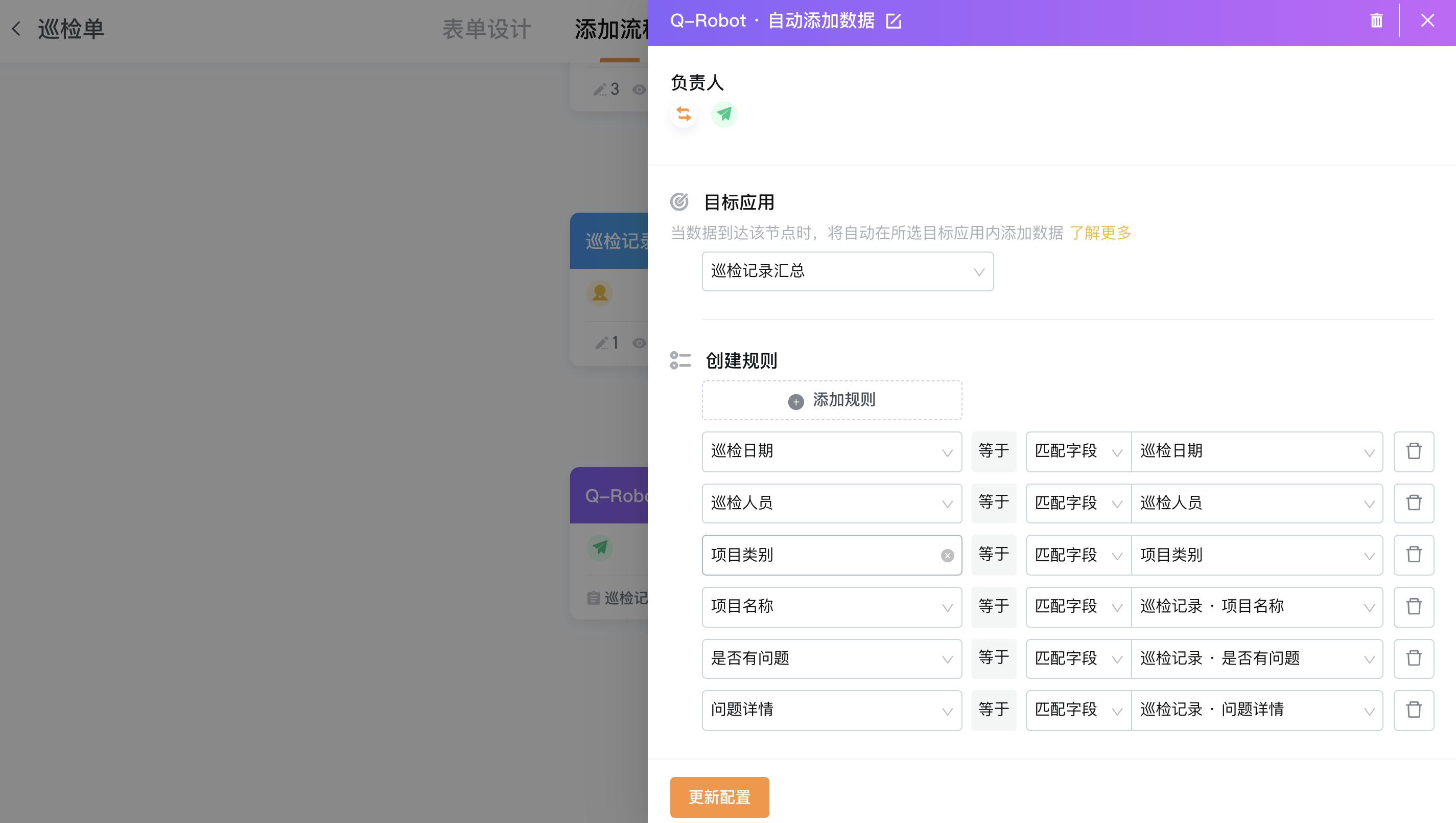Clear the 项目类别 field selection
Screen dimensions: 1456x823
point(947,556)
